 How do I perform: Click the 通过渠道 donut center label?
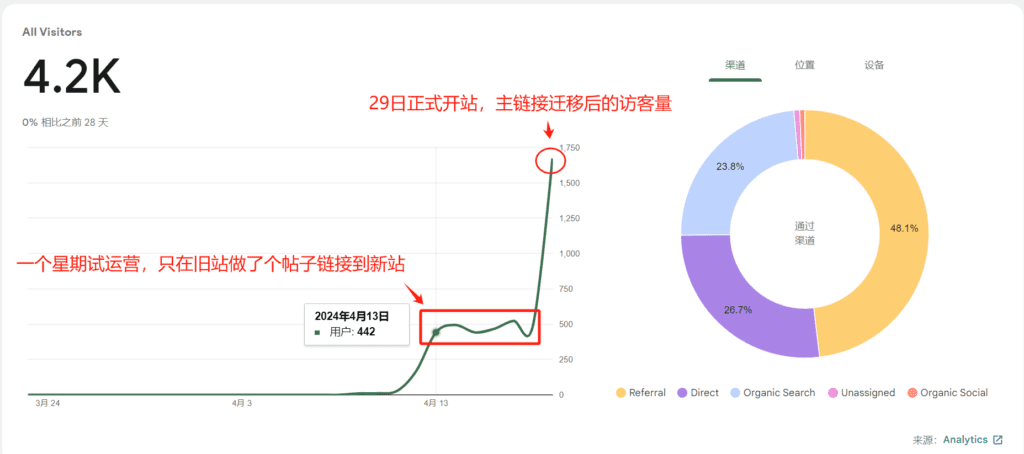pos(804,233)
